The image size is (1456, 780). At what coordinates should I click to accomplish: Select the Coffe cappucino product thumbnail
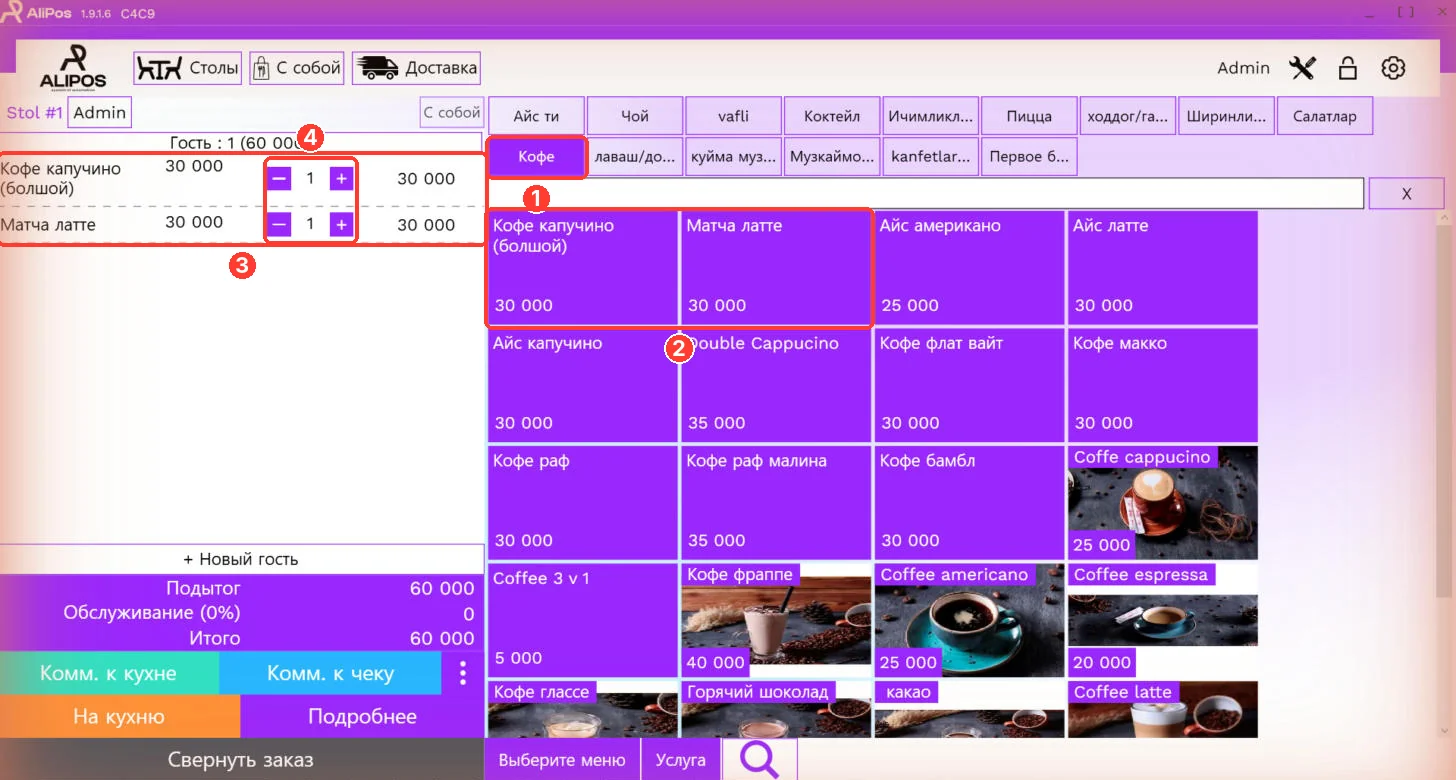(1163, 503)
